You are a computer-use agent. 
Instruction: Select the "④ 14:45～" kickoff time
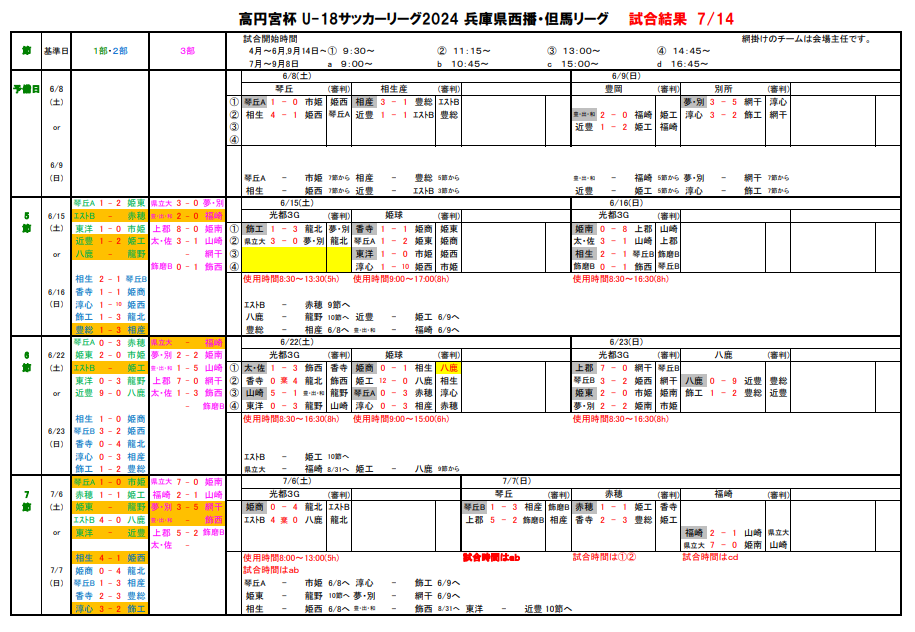tap(683, 51)
